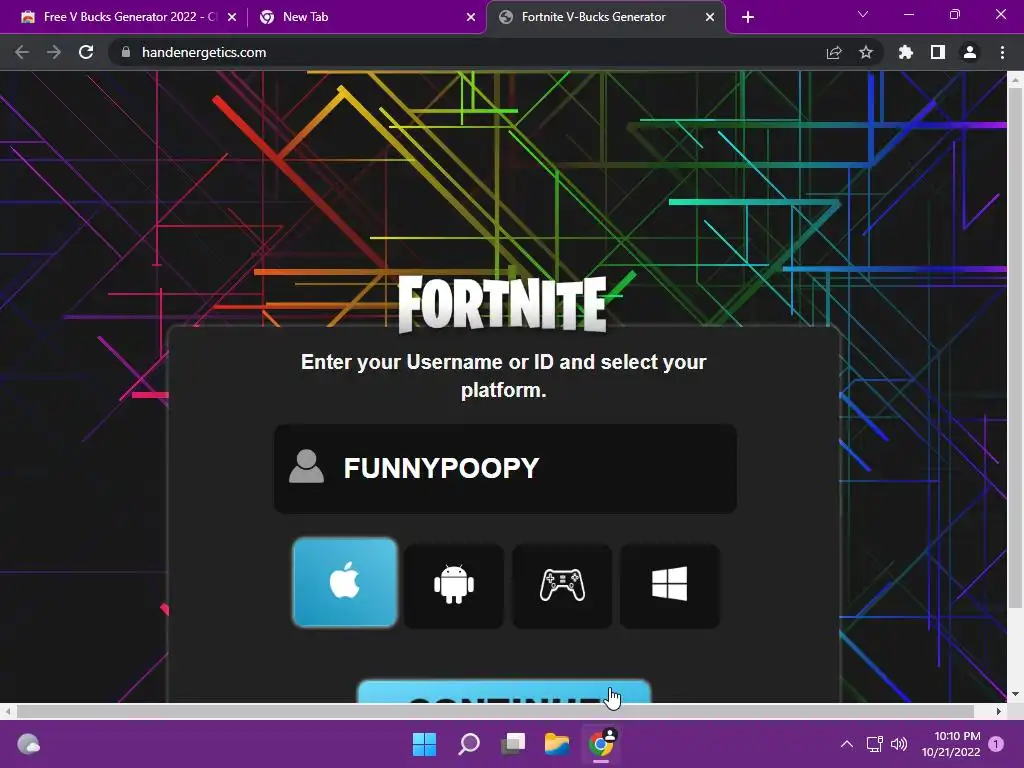Show hidden system tray icons

[x=846, y=744]
